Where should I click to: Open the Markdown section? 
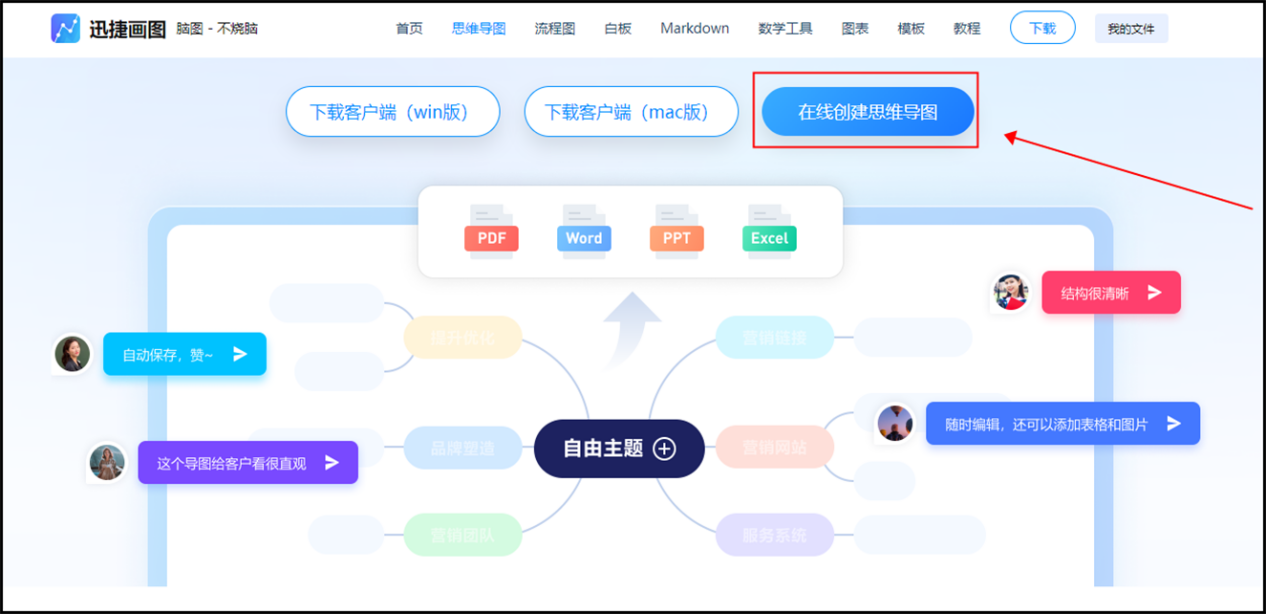point(694,28)
